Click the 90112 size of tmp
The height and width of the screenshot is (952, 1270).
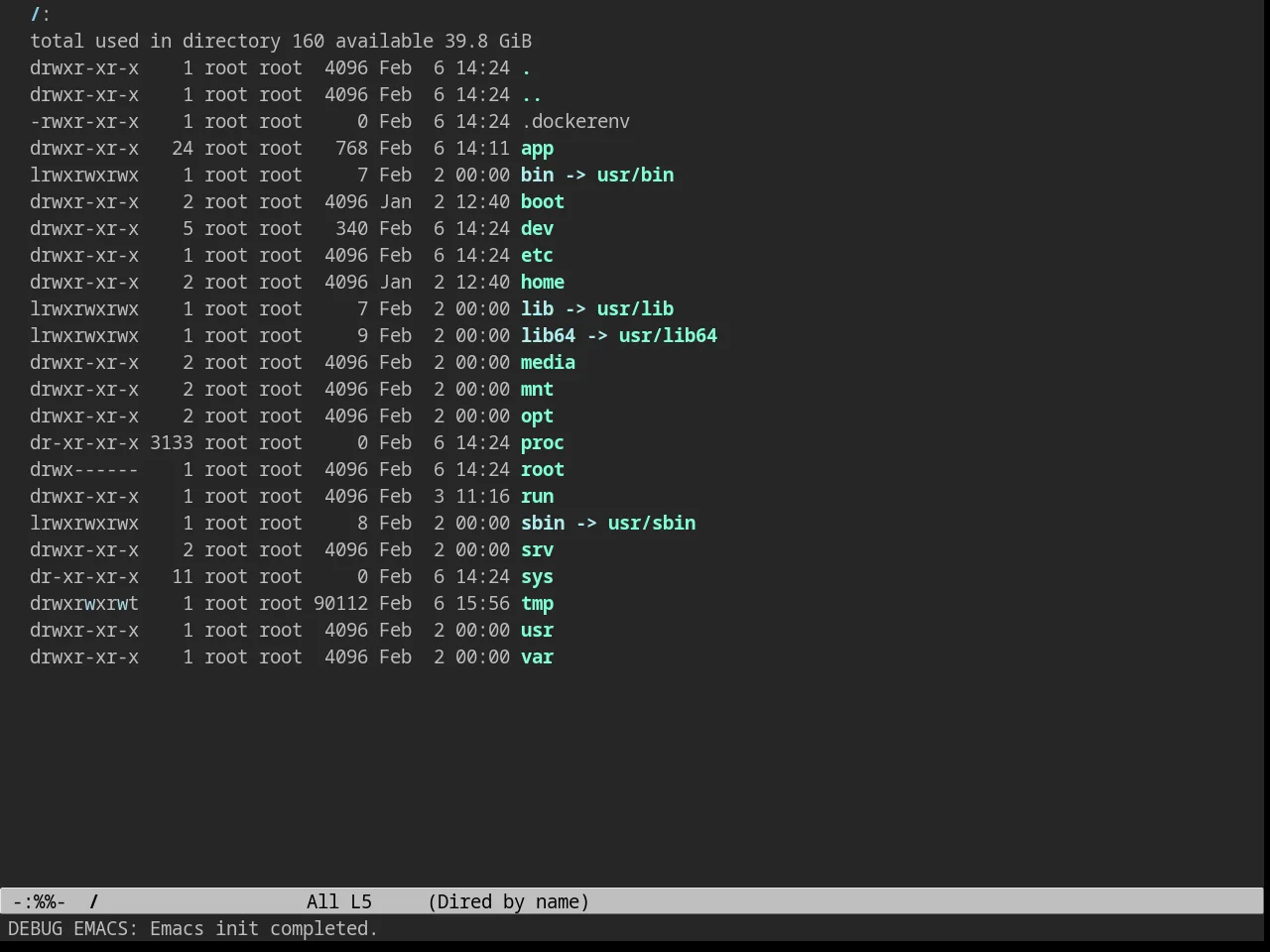coord(340,604)
